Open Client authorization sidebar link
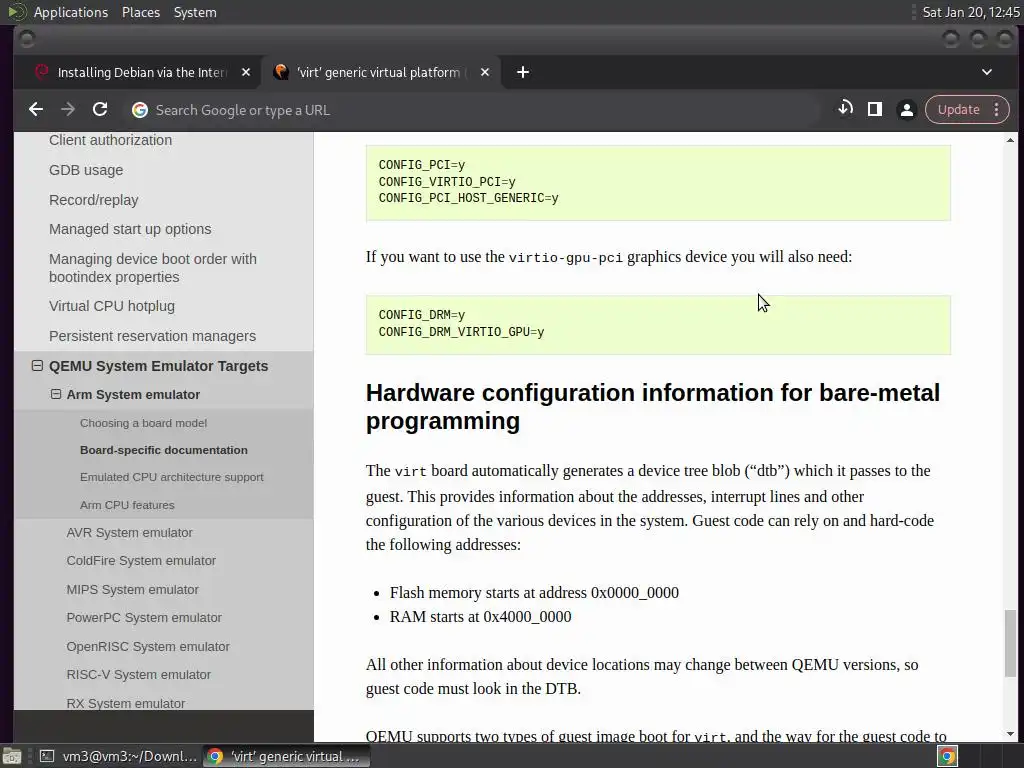 [x=110, y=140]
